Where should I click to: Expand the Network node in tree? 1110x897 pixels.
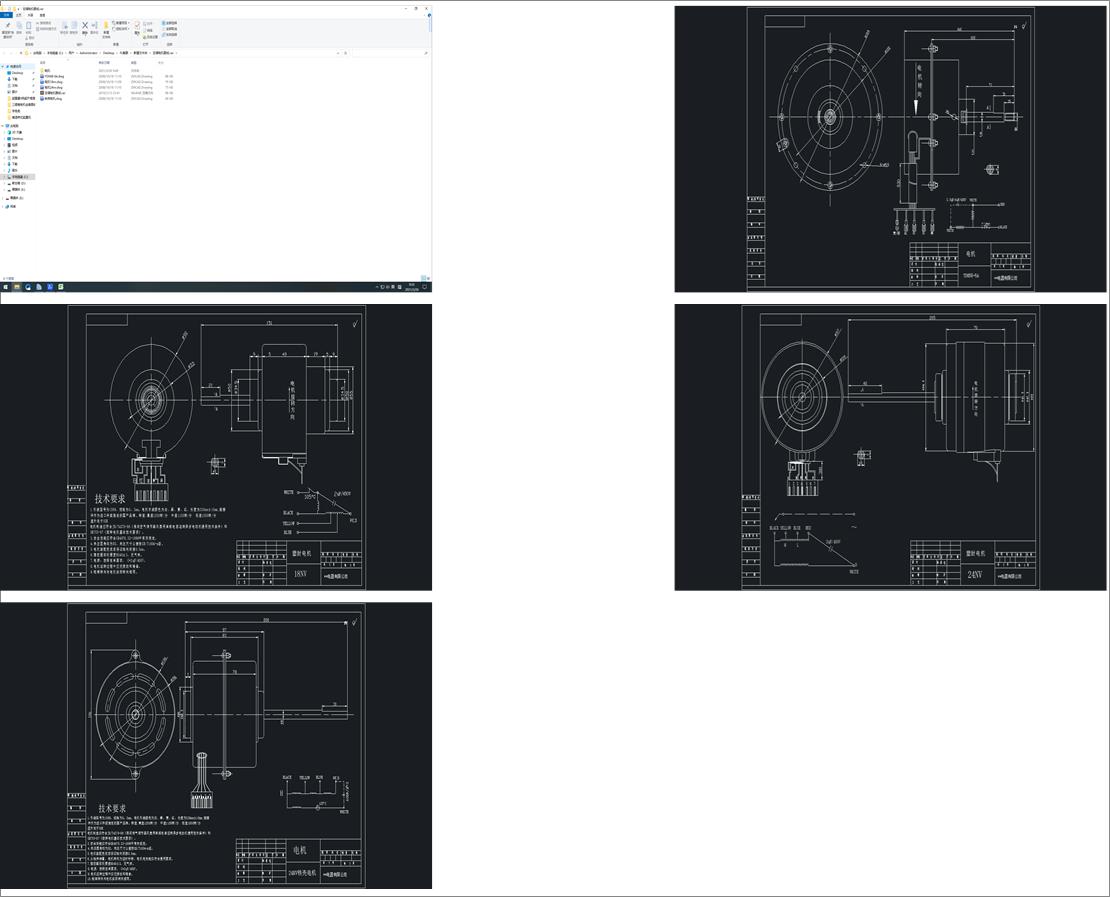3,207
